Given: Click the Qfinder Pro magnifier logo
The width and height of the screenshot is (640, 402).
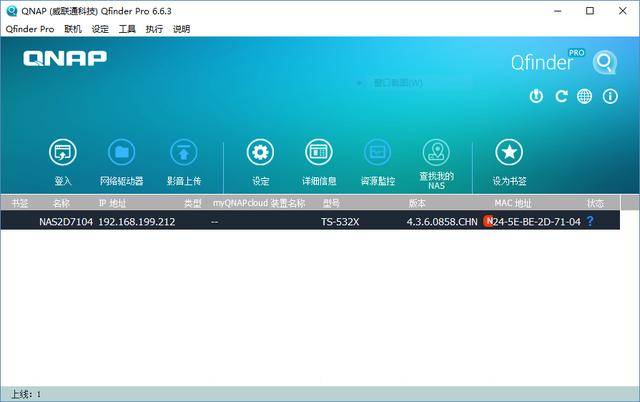Looking at the screenshot, I should pos(604,62).
